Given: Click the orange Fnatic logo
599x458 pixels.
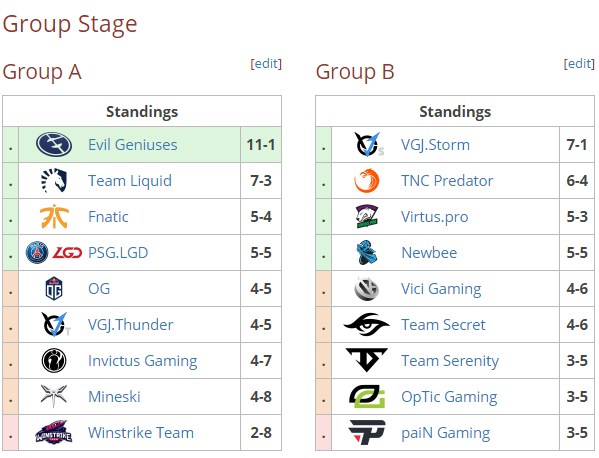Looking at the screenshot, I should pyautogui.click(x=54, y=217).
